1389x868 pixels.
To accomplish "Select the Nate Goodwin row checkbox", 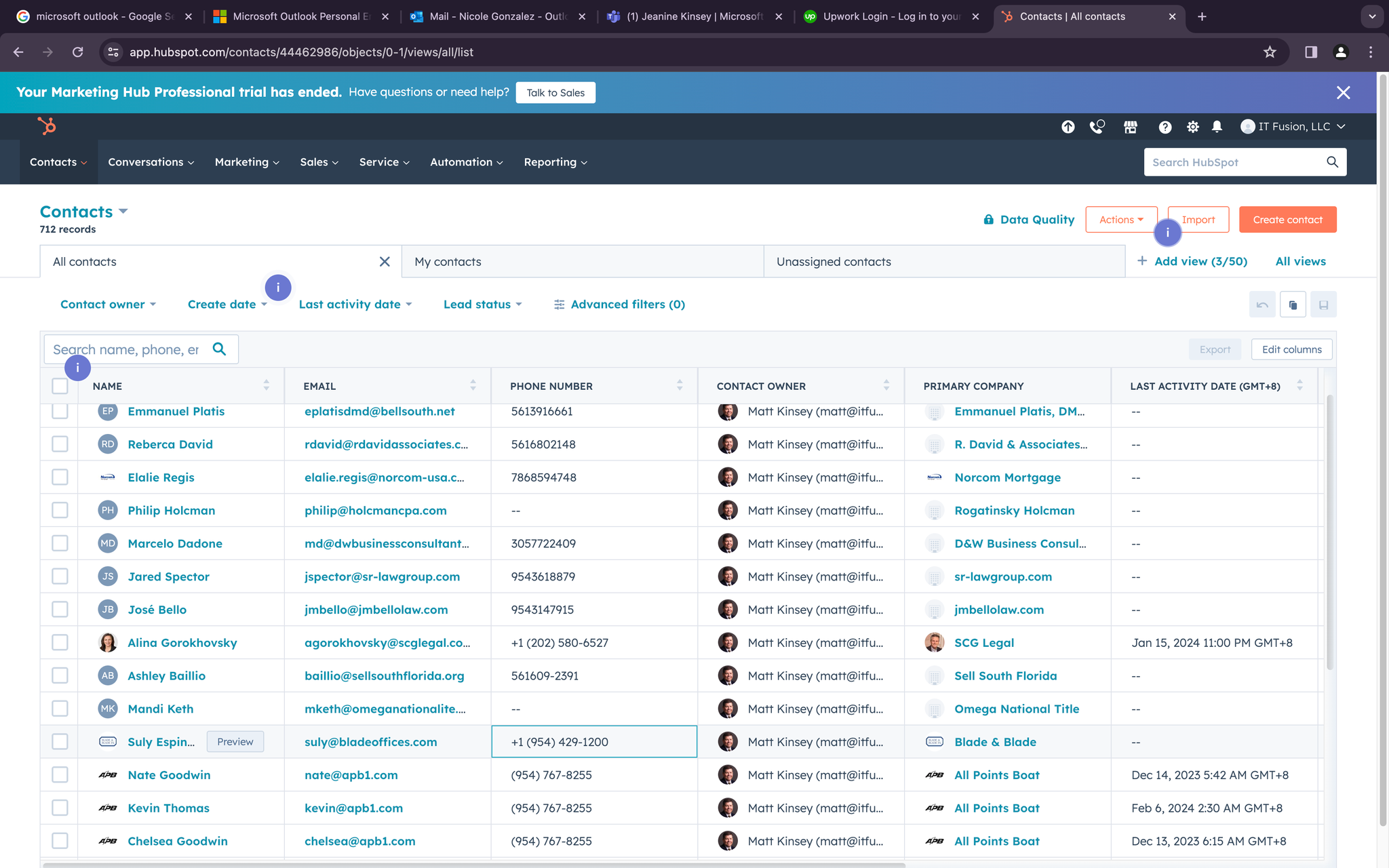I will [x=60, y=774].
